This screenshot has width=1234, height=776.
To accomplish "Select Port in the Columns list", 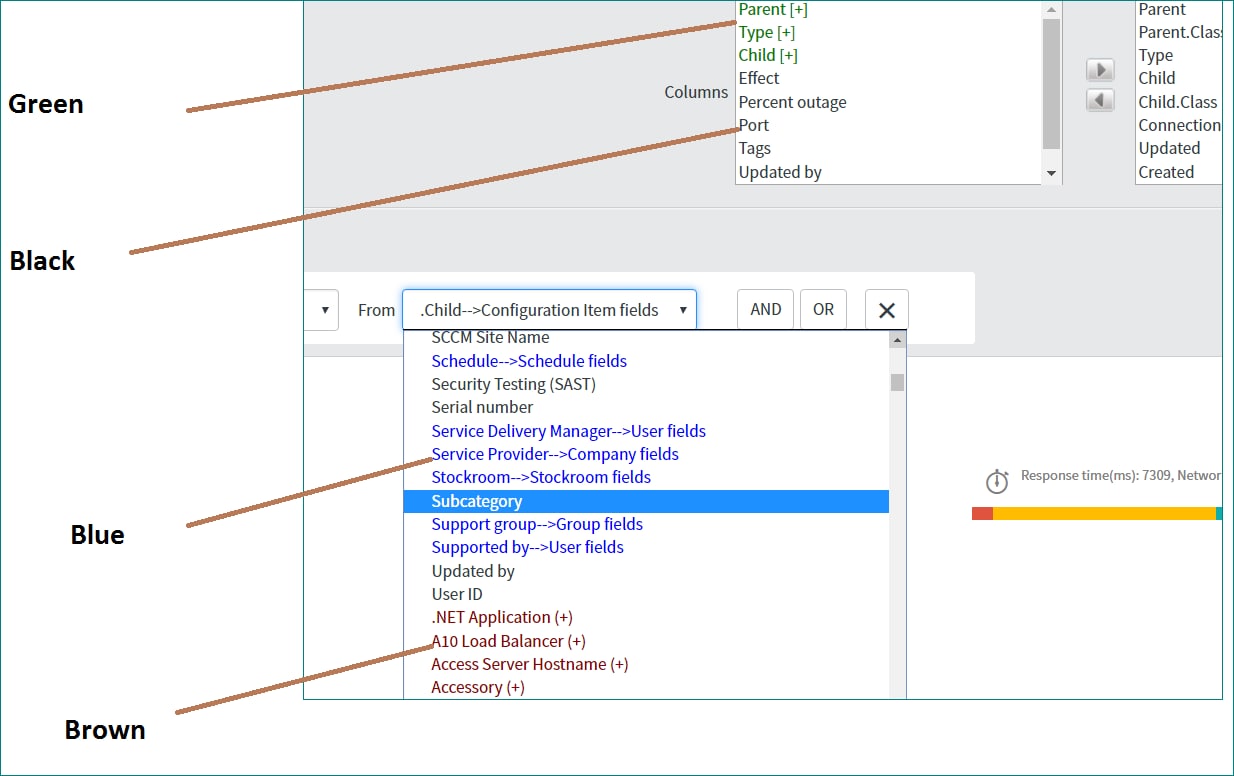I will pyautogui.click(x=753, y=124).
